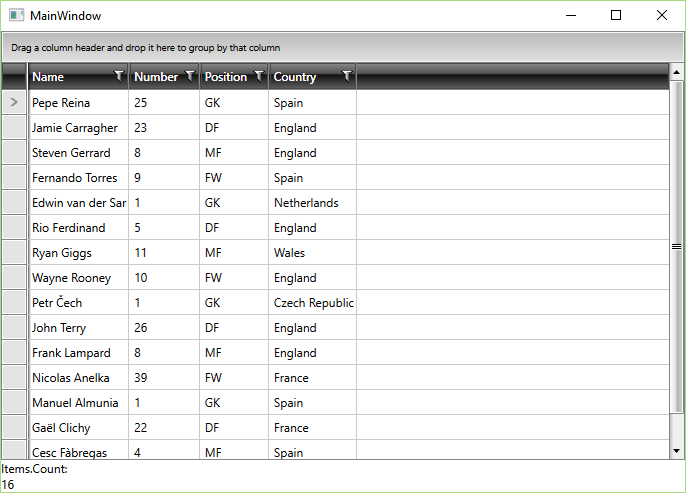The image size is (686, 493).
Task: Open the Country column filter funnel
Action: (x=347, y=76)
